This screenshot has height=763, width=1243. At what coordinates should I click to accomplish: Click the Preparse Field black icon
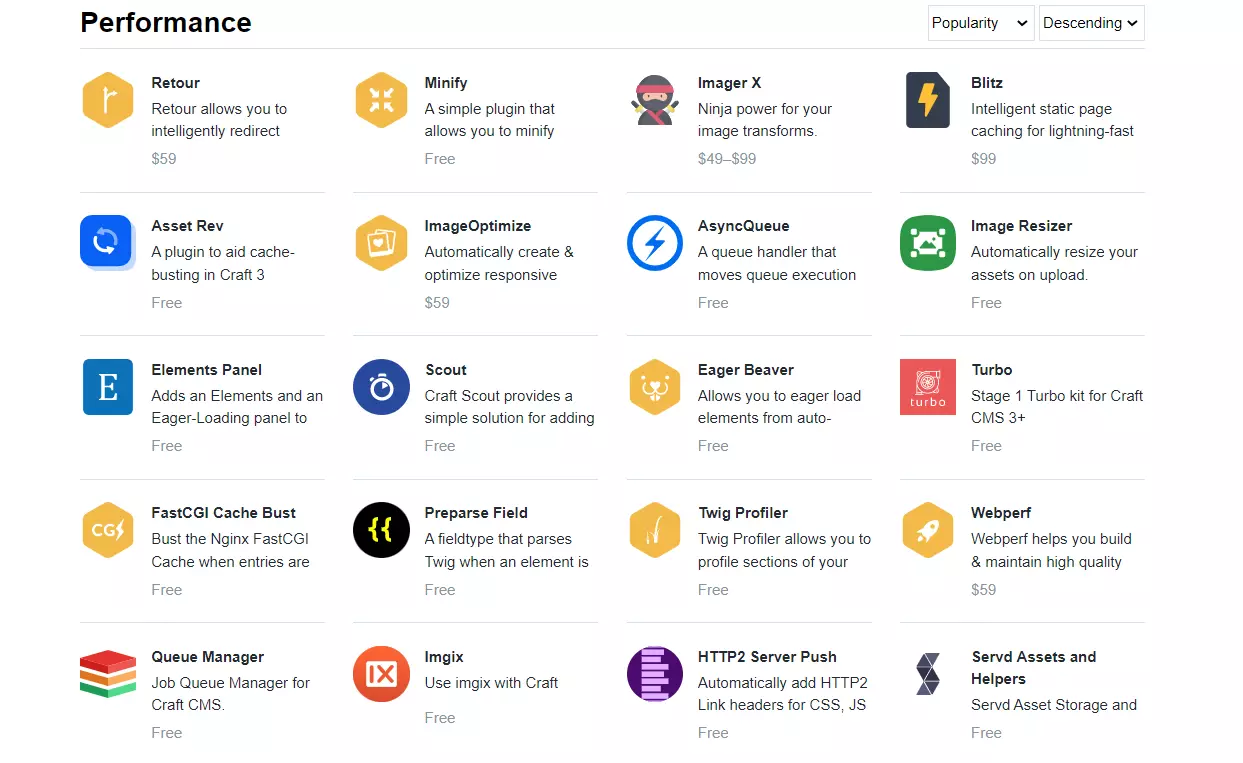pyautogui.click(x=381, y=530)
